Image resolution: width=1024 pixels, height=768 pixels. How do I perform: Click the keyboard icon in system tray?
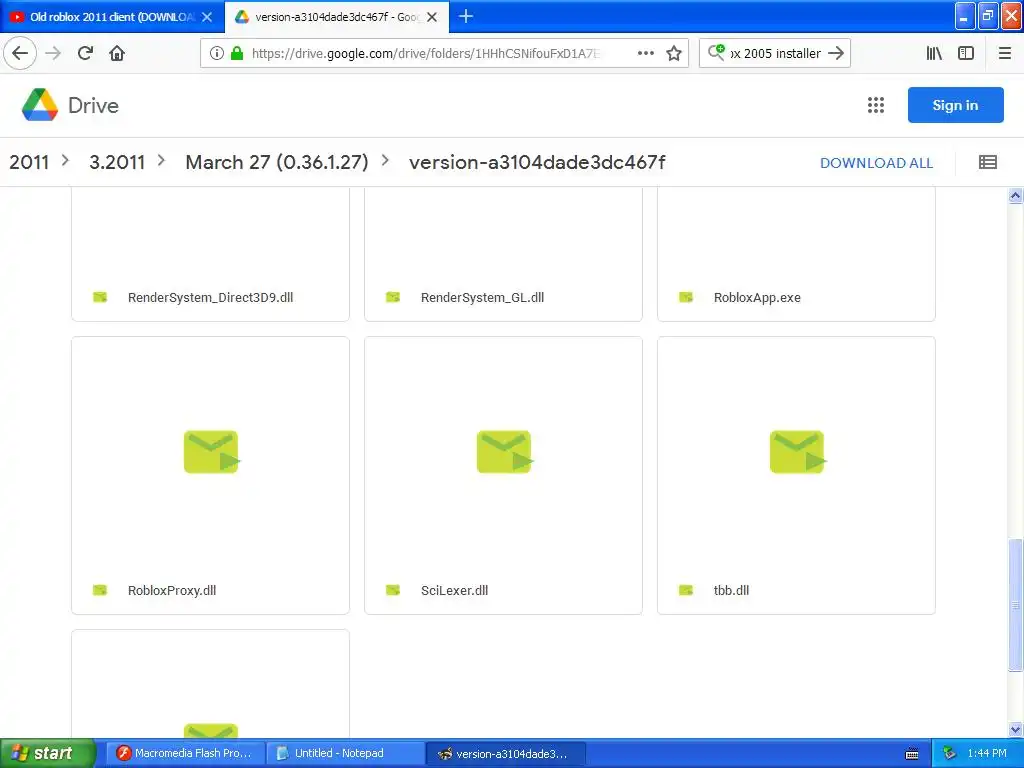912,754
